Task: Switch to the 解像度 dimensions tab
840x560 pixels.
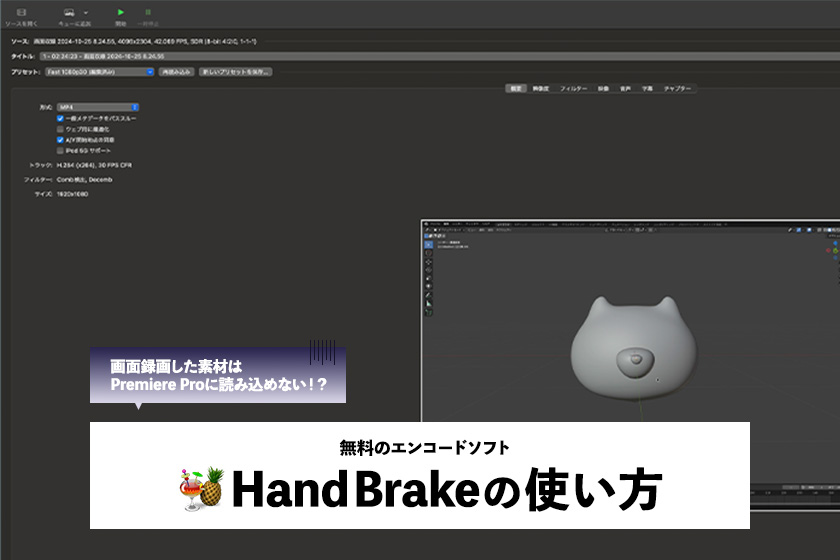Action: [x=541, y=88]
